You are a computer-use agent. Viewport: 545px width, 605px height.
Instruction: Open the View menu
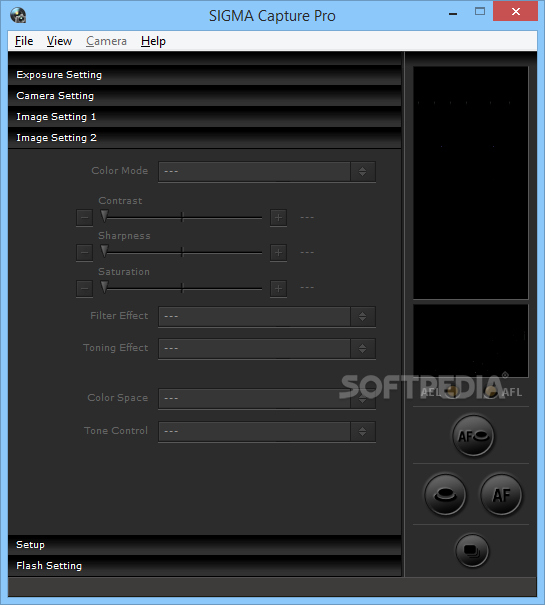point(59,41)
